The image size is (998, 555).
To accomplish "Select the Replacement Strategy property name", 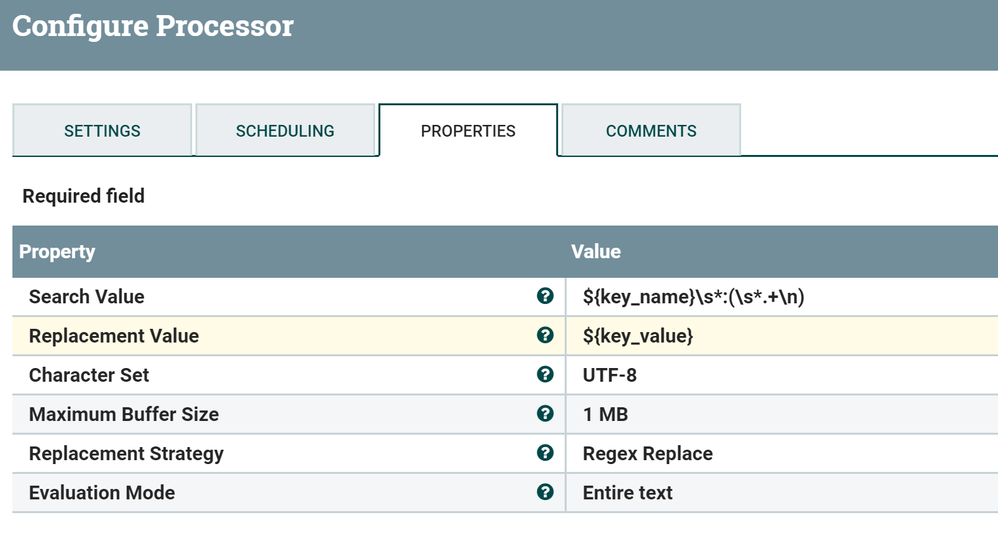I will (126, 453).
